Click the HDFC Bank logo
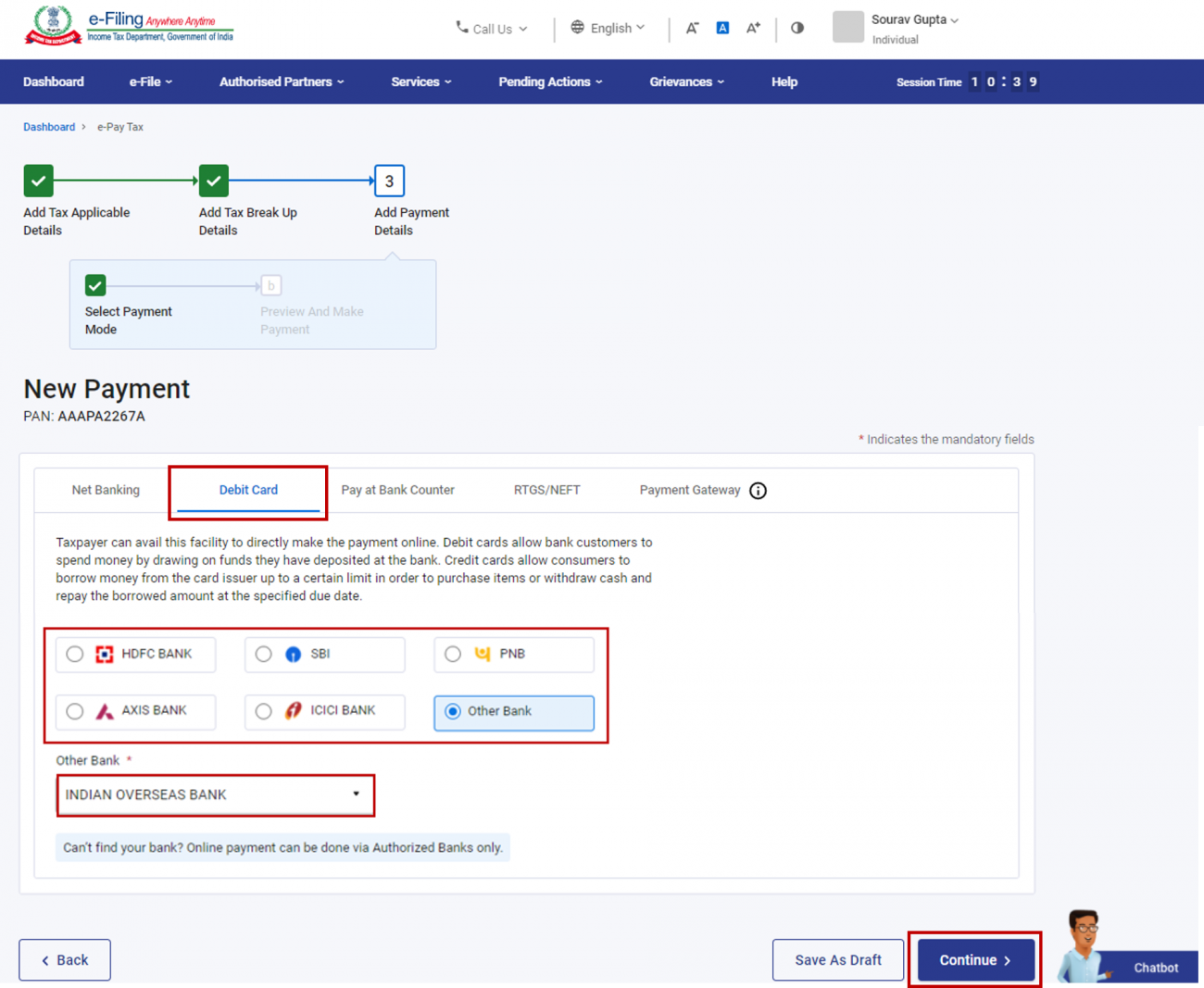The width and height of the screenshot is (1204, 988). 104,654
